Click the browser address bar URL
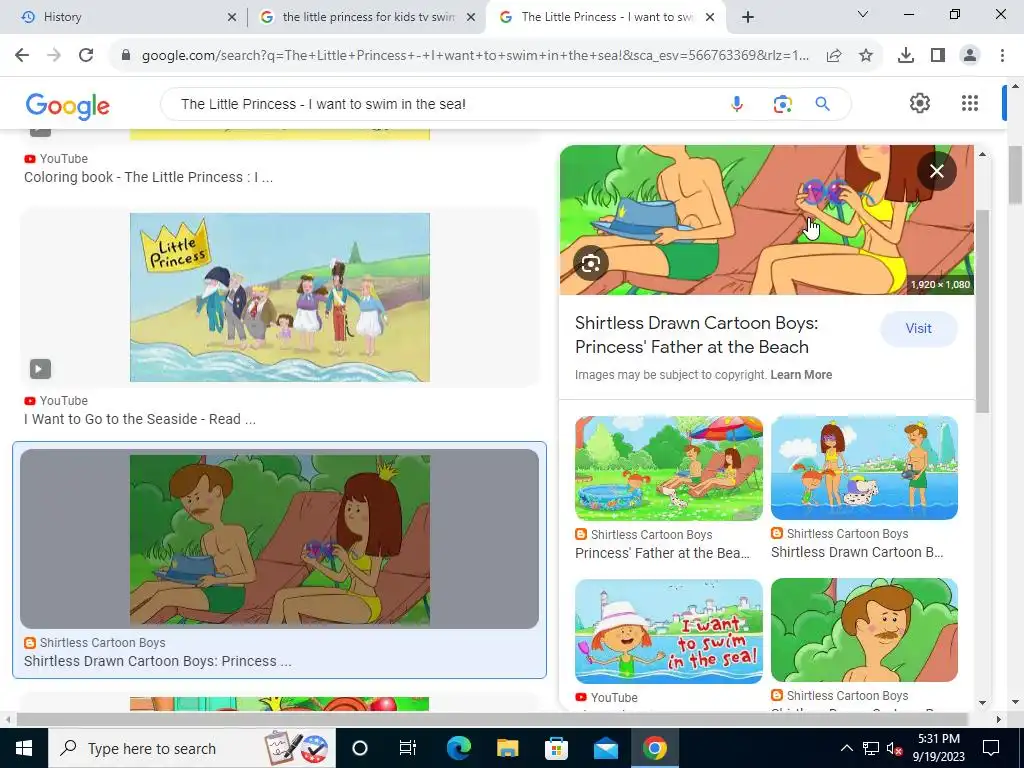The image size is (1024, 768). coord(475,56)
